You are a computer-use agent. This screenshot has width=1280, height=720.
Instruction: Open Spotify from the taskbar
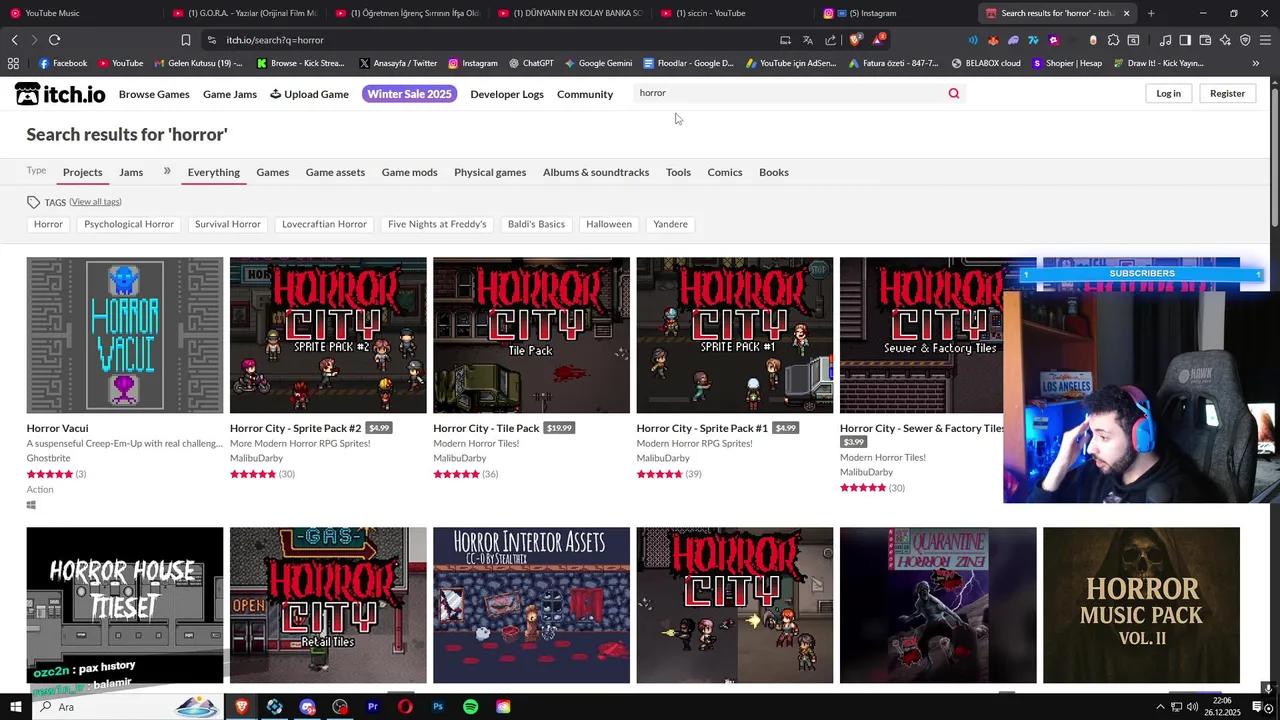click(x=469, y=707)
